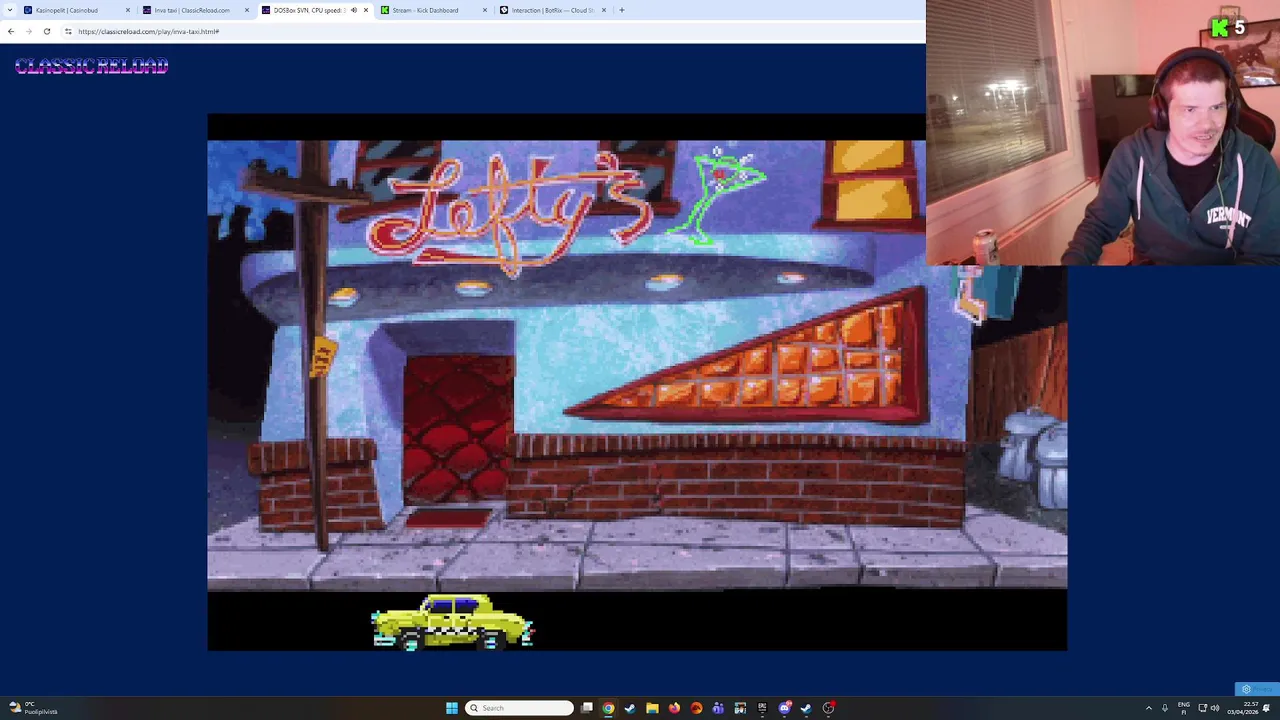1280x720 pixels.
Task: Open the weather widget on the taskbar
Action: tap(32, 708)
